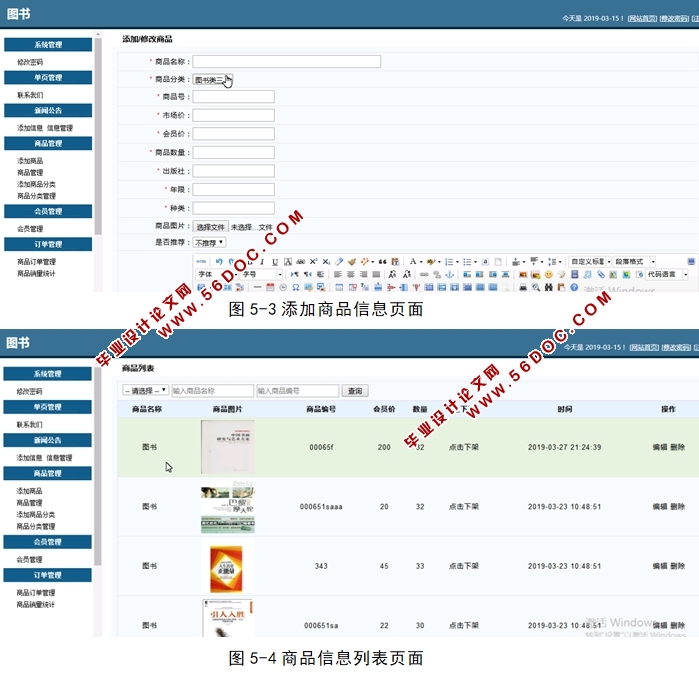699x673 pixels.
Task: Open the 段落格式 paragraph format dropdown
Action: pos(634,262)
